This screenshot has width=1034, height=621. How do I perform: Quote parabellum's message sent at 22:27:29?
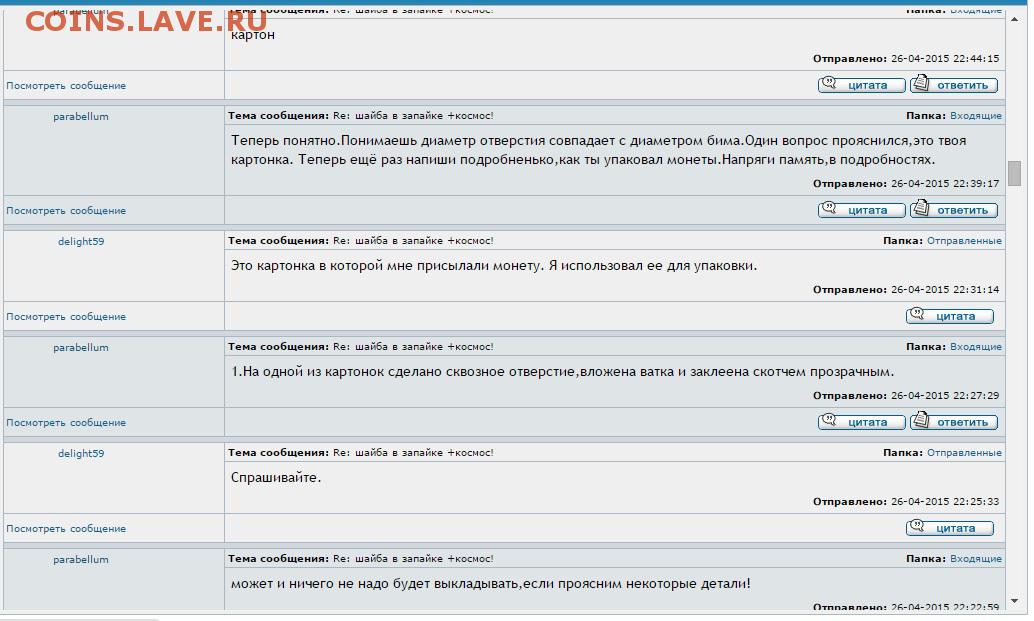click(861, 422)
